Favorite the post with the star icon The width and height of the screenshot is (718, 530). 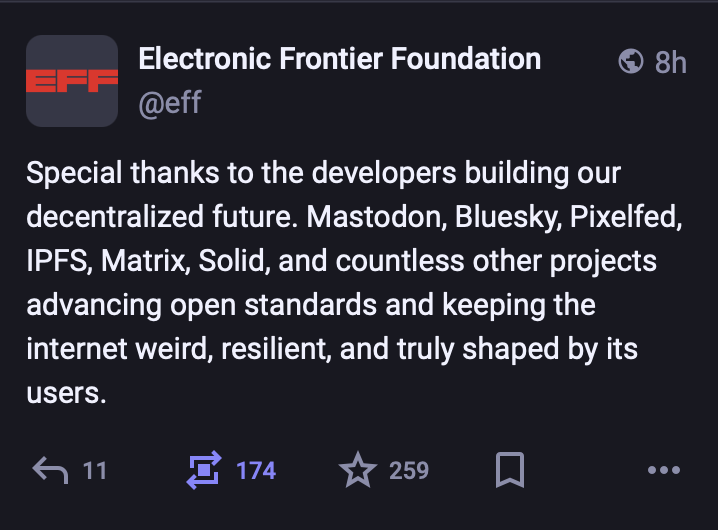pos(357,469)
